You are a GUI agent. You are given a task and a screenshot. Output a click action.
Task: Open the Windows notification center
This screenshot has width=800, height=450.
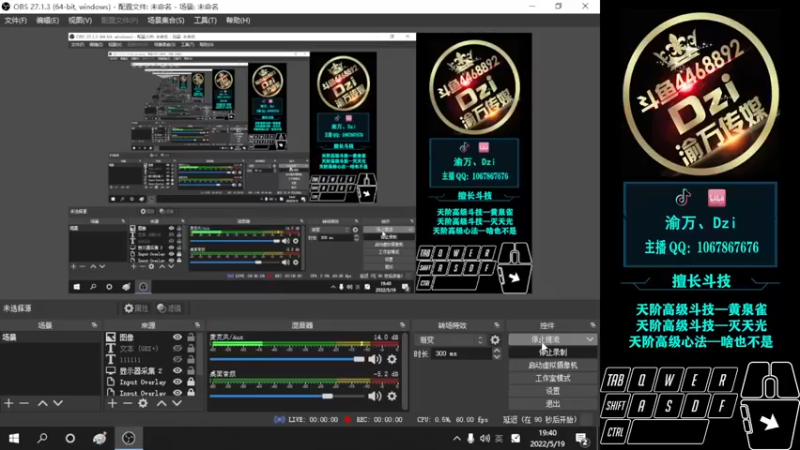pyautogui.click(x=582, y=438)
